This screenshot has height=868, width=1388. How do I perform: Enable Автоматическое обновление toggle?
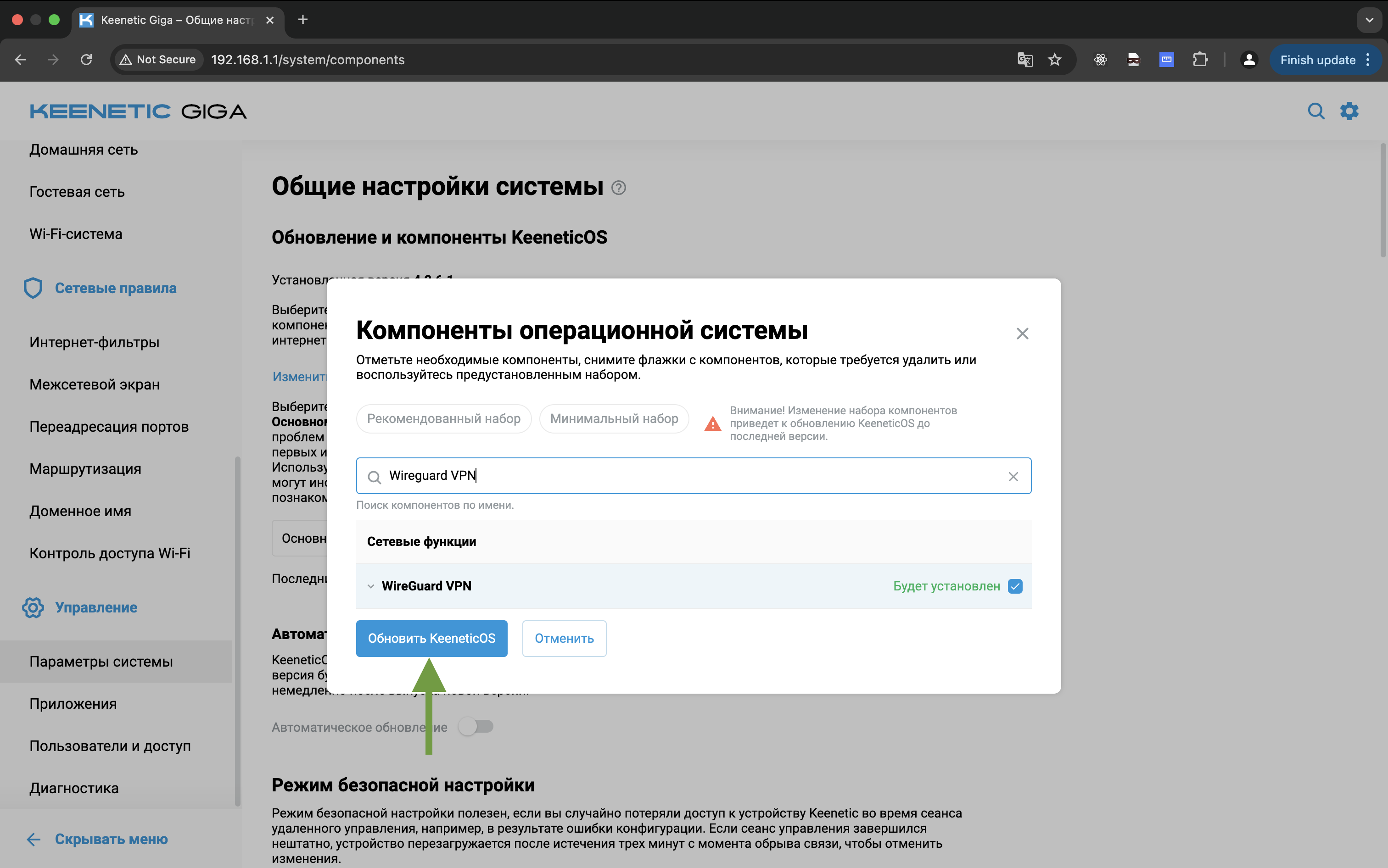point(477,726)
